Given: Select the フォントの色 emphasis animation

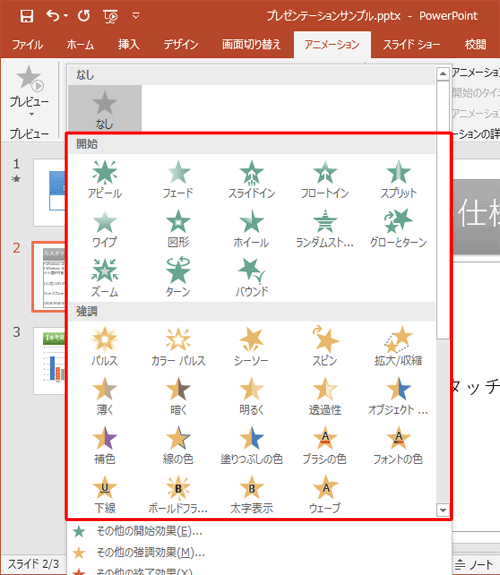Looking at the screenshot, I should (398, 446).
